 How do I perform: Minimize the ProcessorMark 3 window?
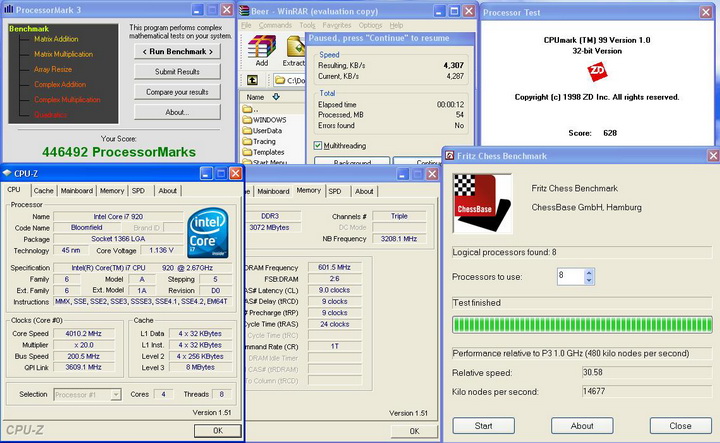(x=197, y=10)
